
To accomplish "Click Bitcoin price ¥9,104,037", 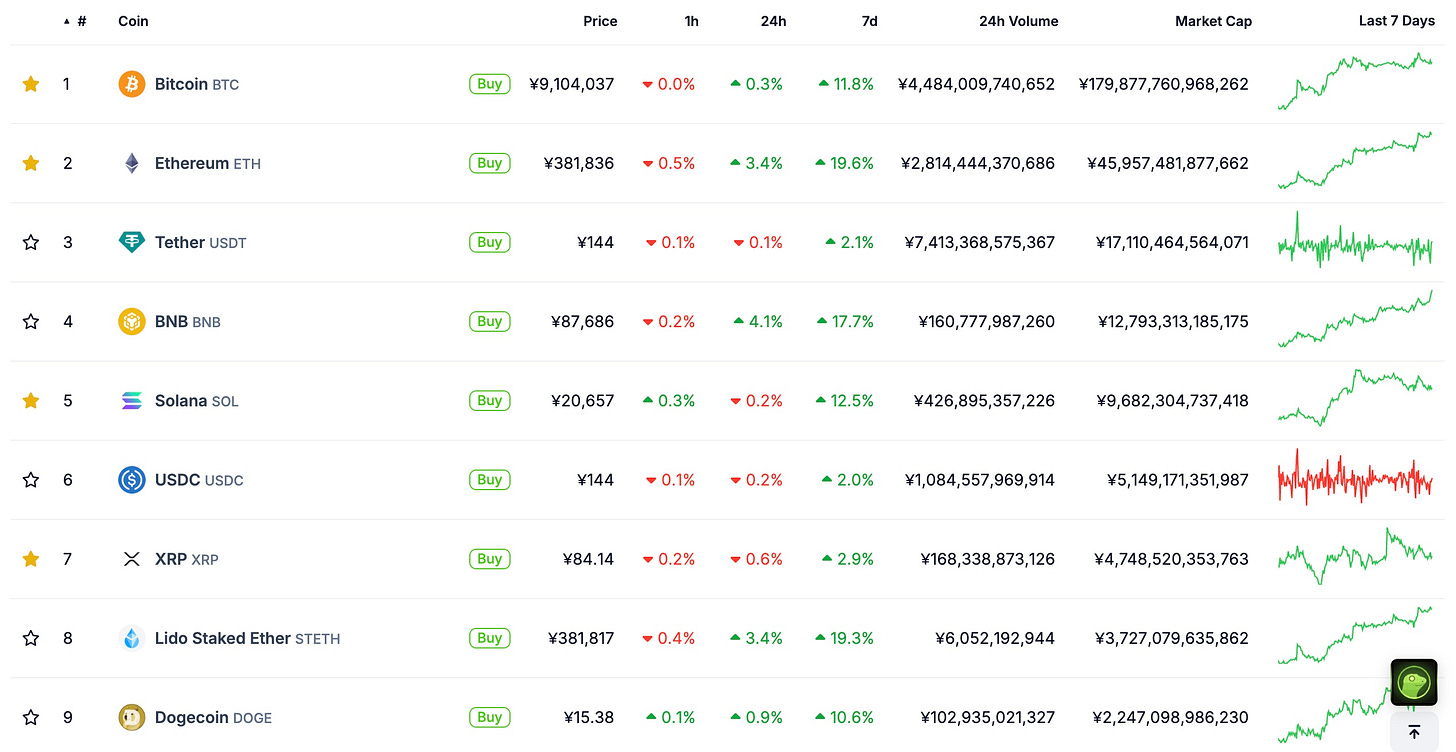I will click(572, 84).
